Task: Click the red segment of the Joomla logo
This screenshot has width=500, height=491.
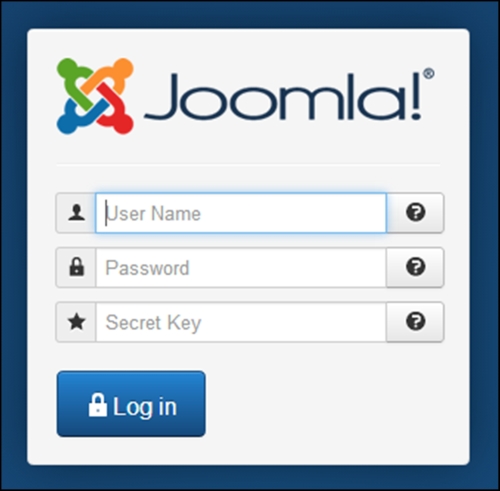Action: pos(117,112)
